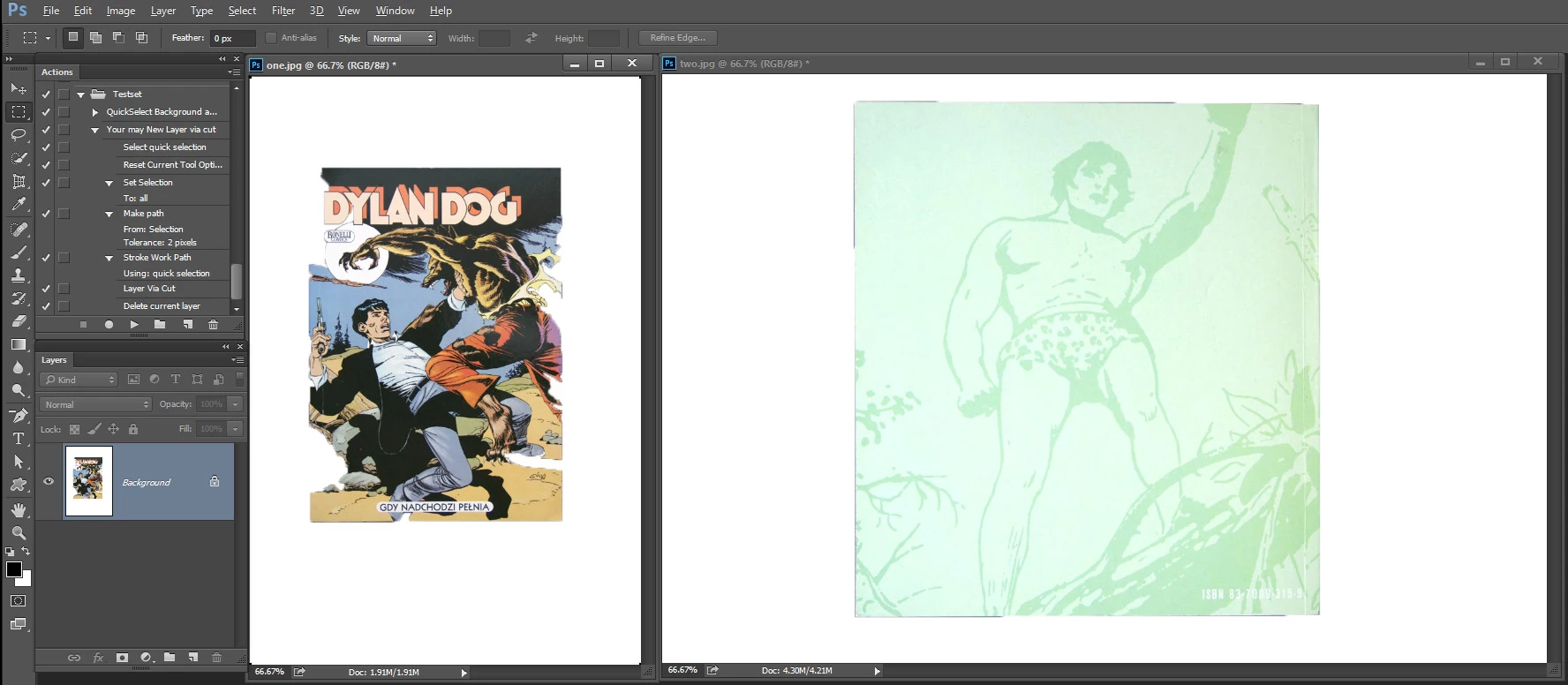The width and height of the screenshot is (1568, 685).
Task: Hide the Background layer using eye icon
Action: pyautogui.click(x=49, y=481)
